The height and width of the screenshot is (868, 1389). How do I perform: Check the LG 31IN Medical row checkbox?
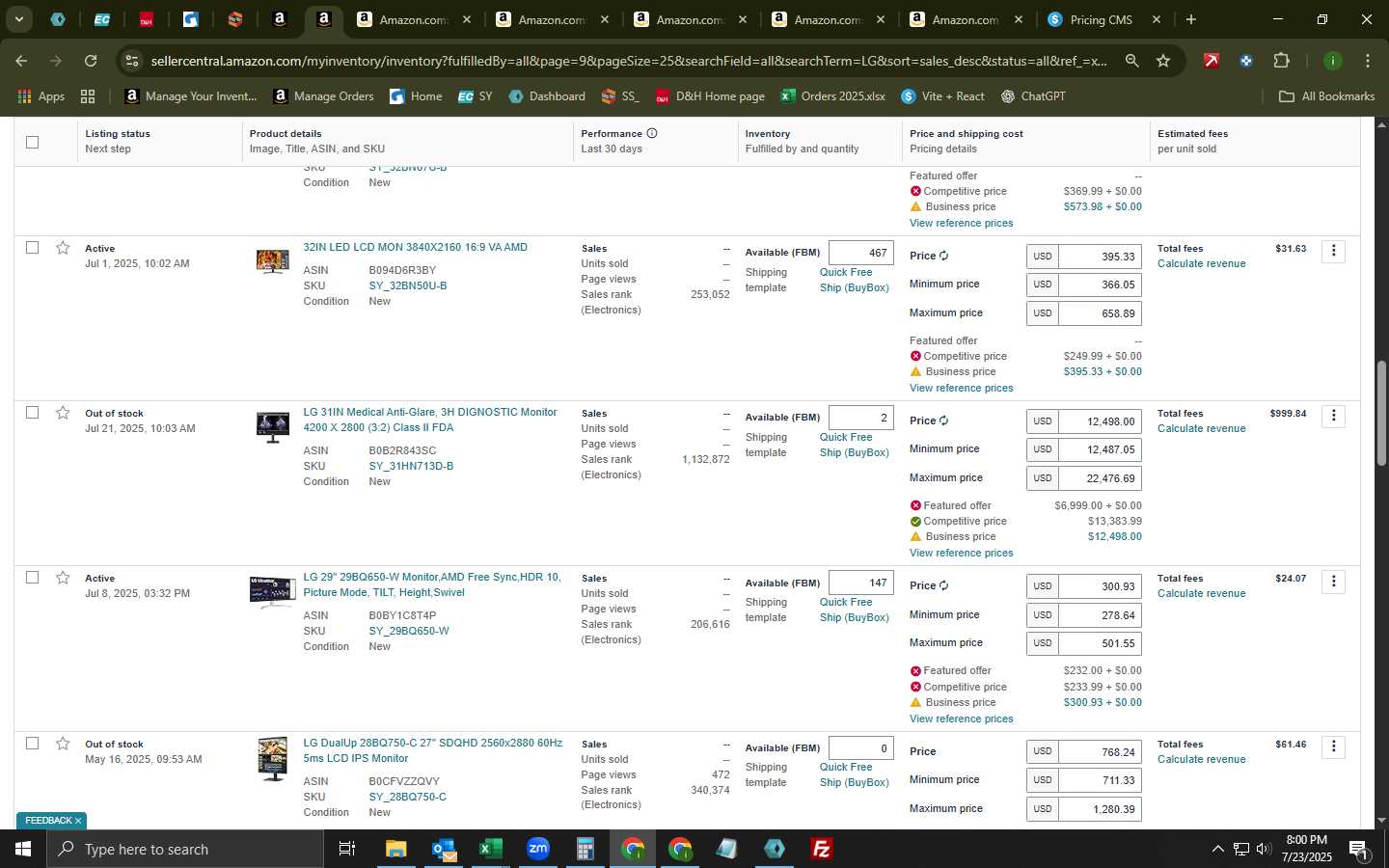click(x=32, y=413)
